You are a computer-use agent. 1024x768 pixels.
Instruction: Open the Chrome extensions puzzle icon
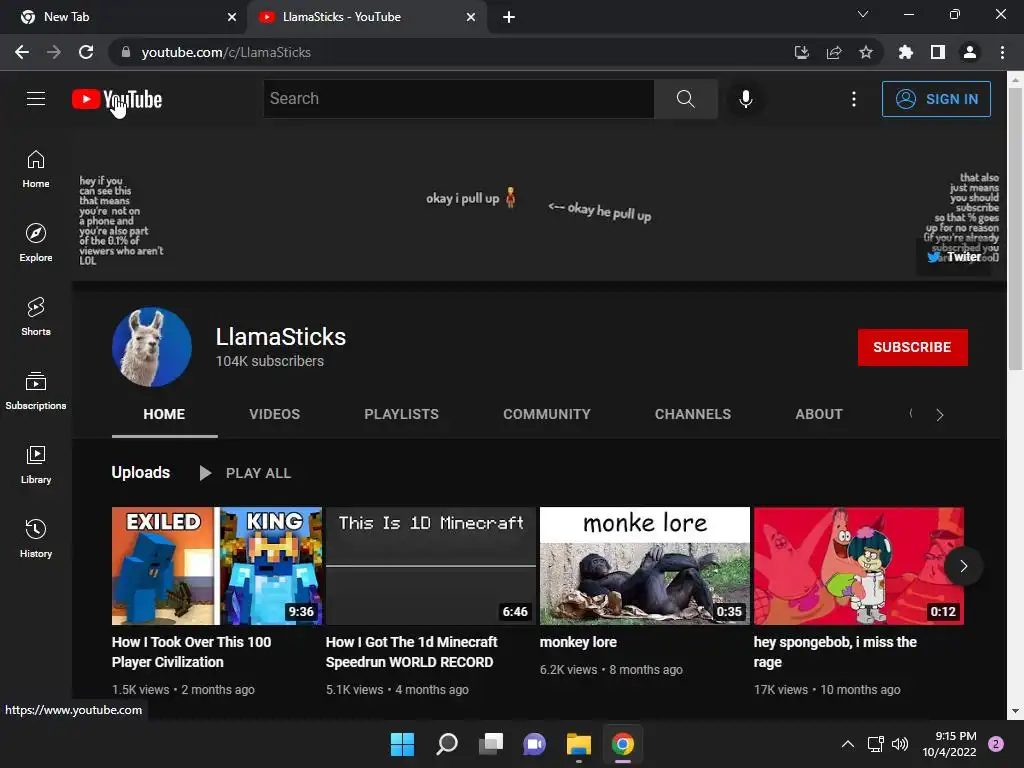pyautogui.click(x=905, y=52)
